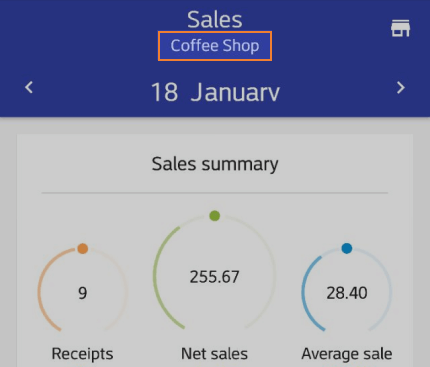This screenshot has width=430, height=367.
Task: Go to the next day arrow
Action: click(x=401, y=88)
